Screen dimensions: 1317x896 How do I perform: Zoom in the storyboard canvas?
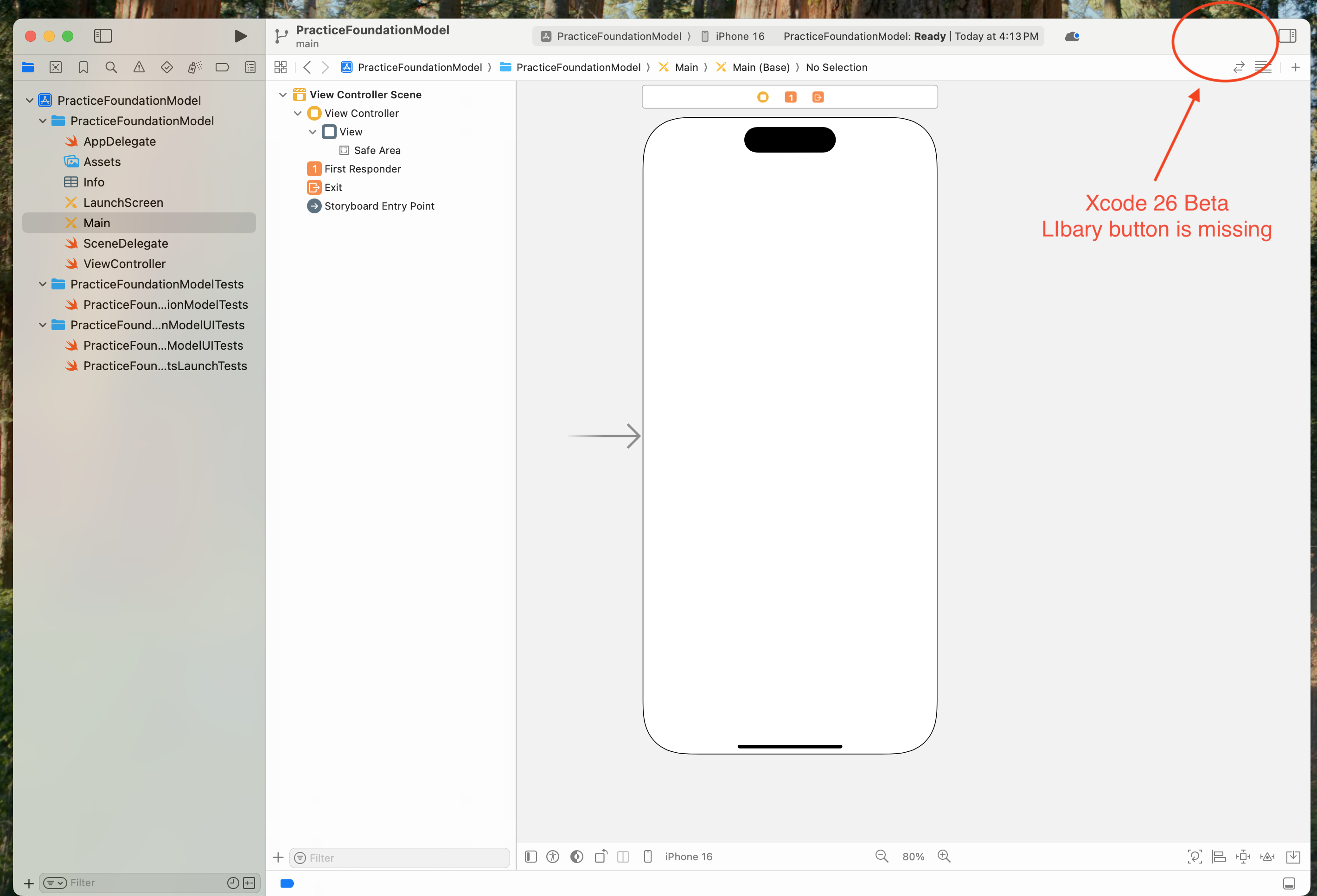point(944,856)
